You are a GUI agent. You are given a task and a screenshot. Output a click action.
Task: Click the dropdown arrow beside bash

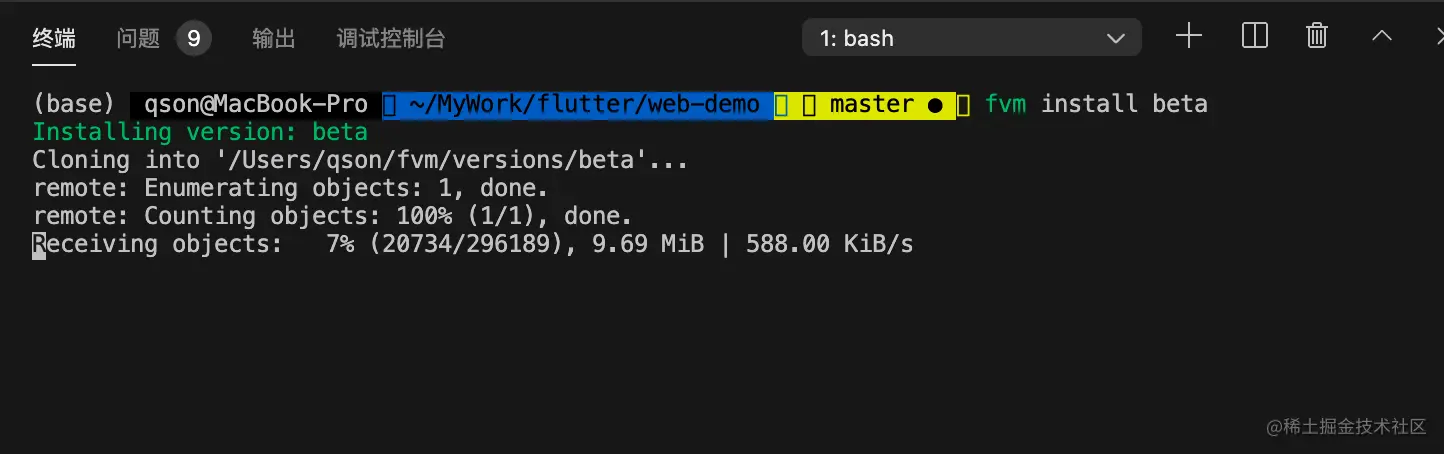click(x=1116, y=39)
